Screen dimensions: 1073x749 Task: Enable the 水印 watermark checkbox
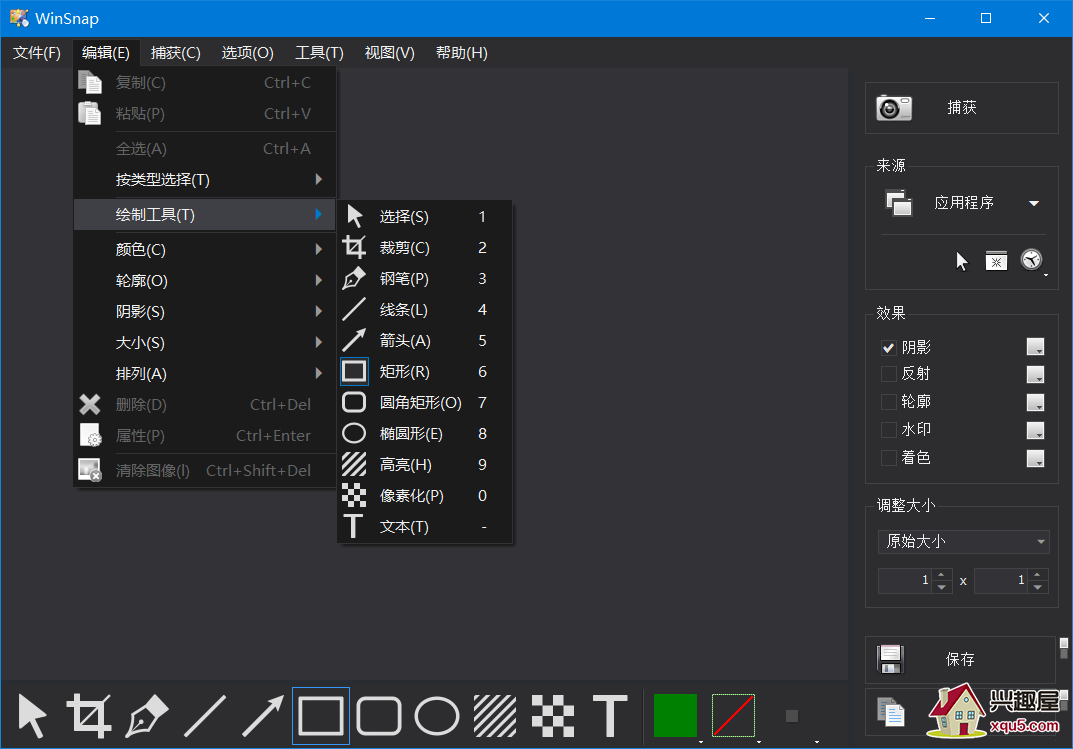point(888,430)
